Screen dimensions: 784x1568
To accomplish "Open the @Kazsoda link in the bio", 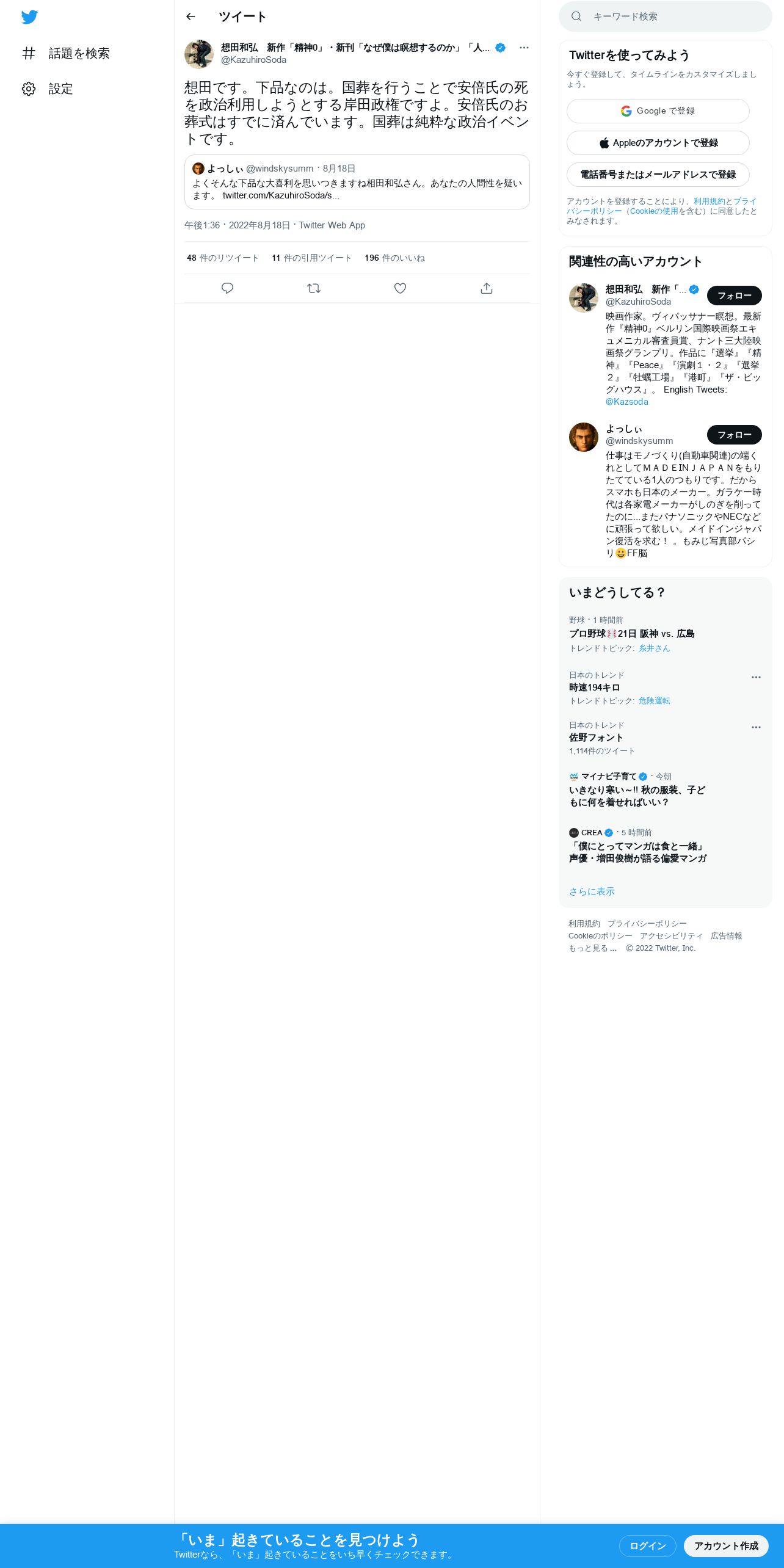I will click(x=627, y=402).
